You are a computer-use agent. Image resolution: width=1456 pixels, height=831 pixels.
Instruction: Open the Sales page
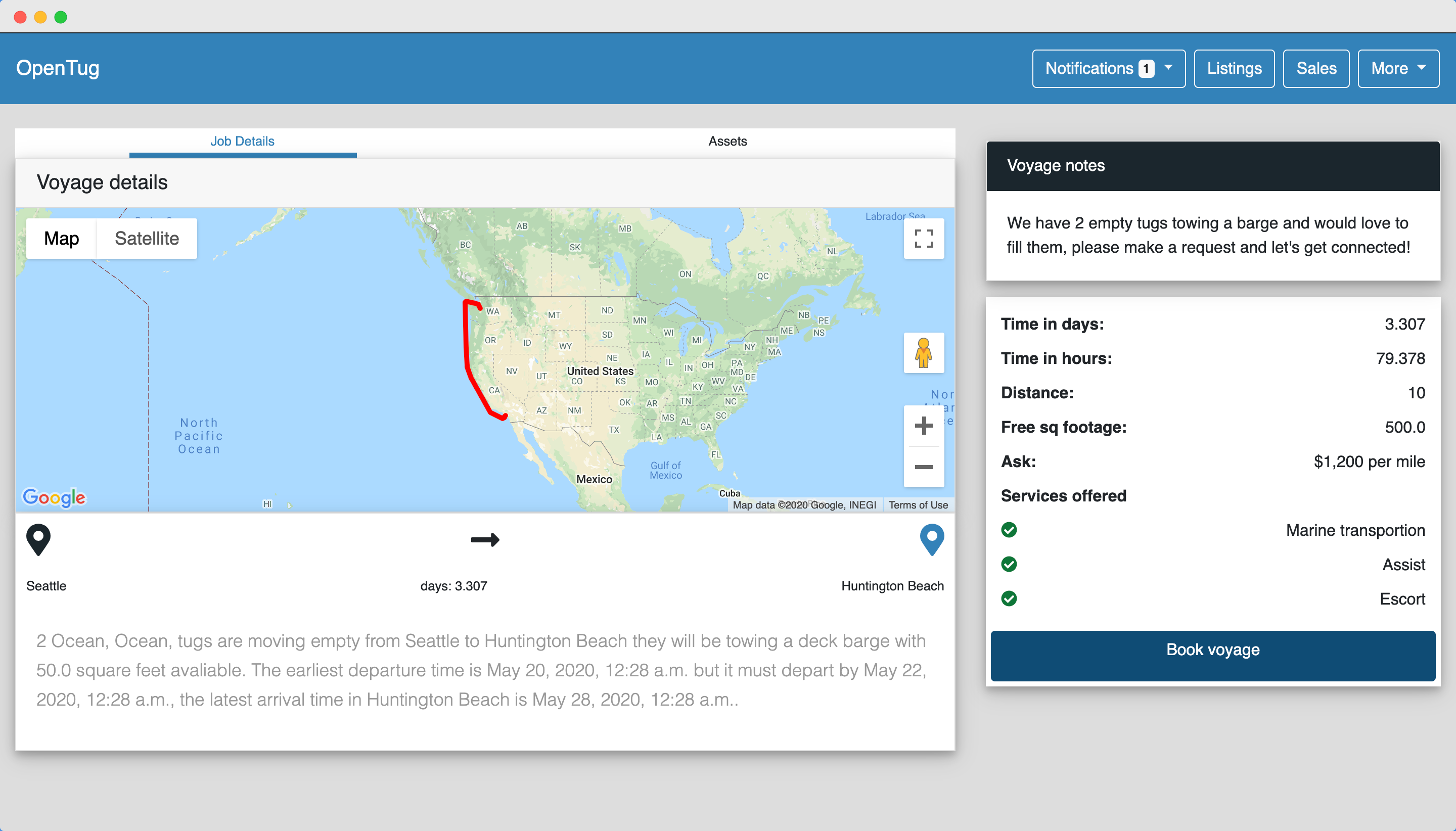(x=1316, y=68)
